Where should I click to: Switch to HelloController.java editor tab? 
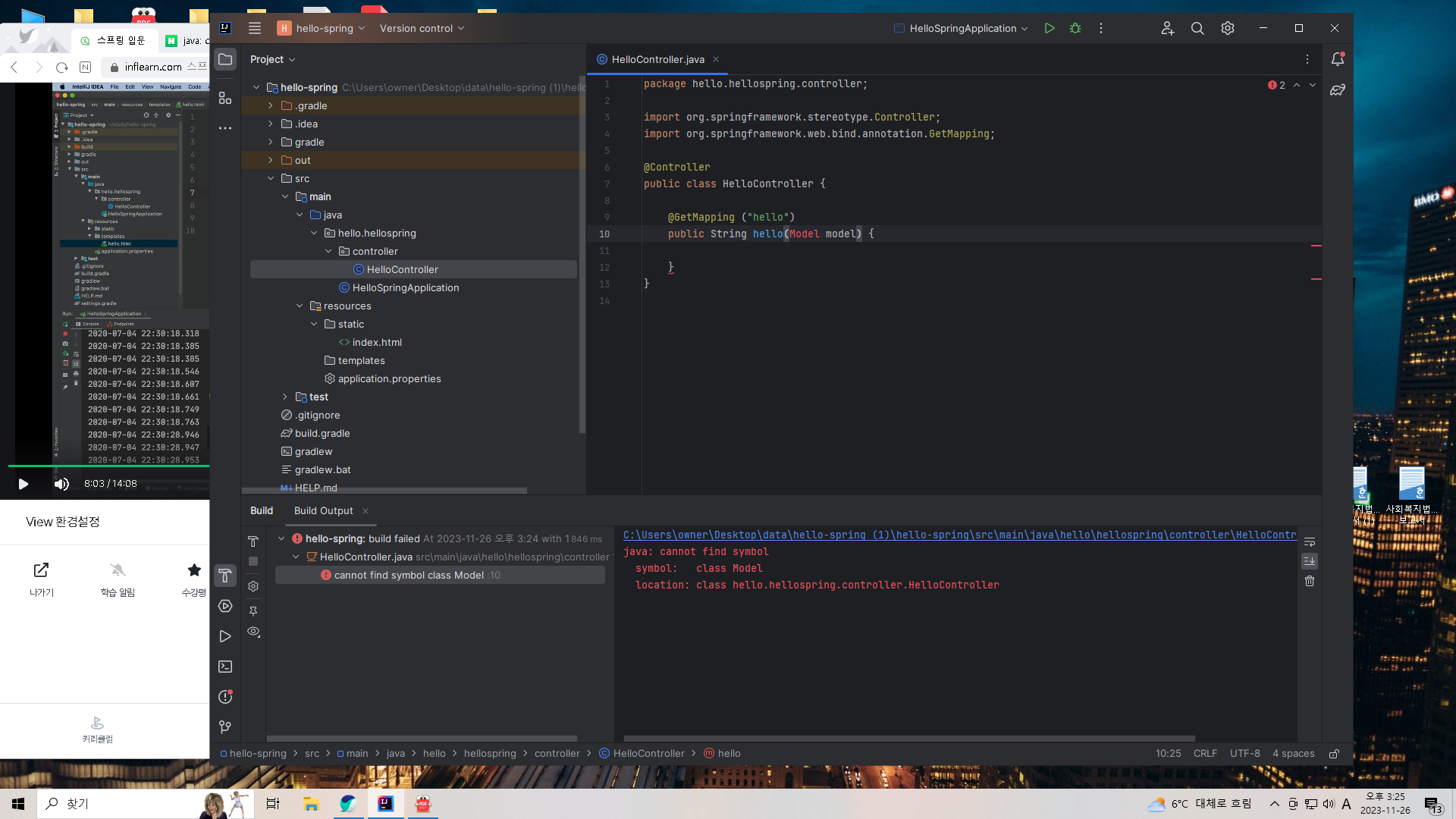click(x=657, y=59)
